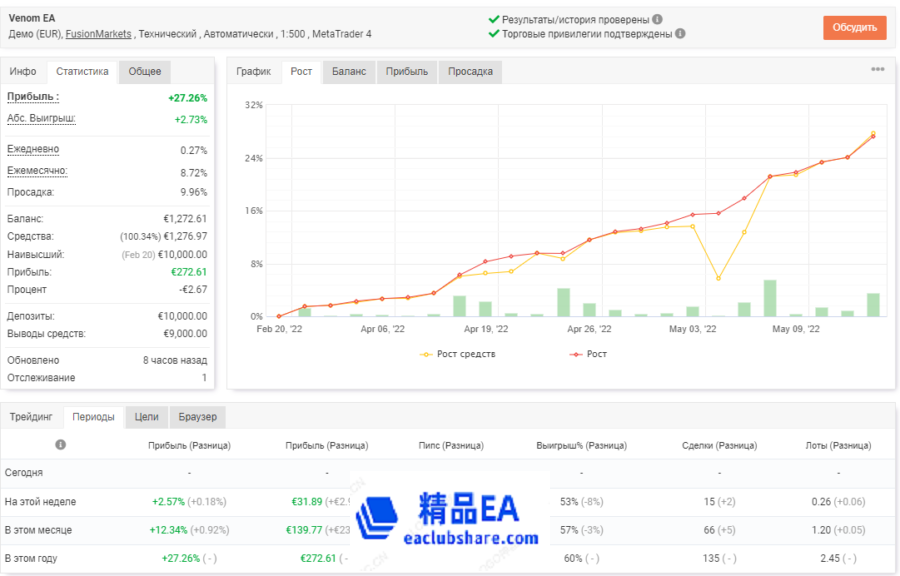The width and height of the screenshot is (900, 576).
Task: Click info icon beside Торговые привилегии подтверждены
Action: pyautogui.click(x=680, y=33)
